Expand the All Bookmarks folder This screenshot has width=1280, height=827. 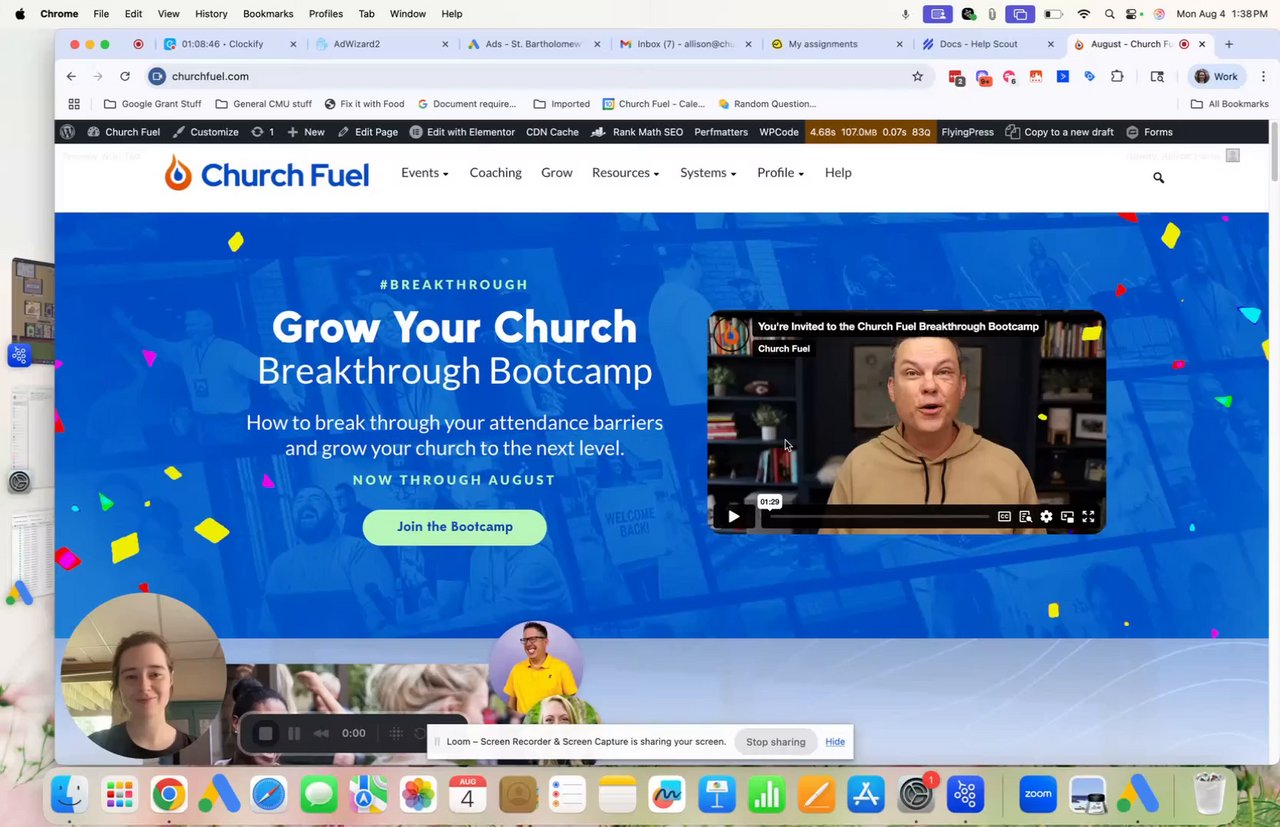[x=1229, y=104]
